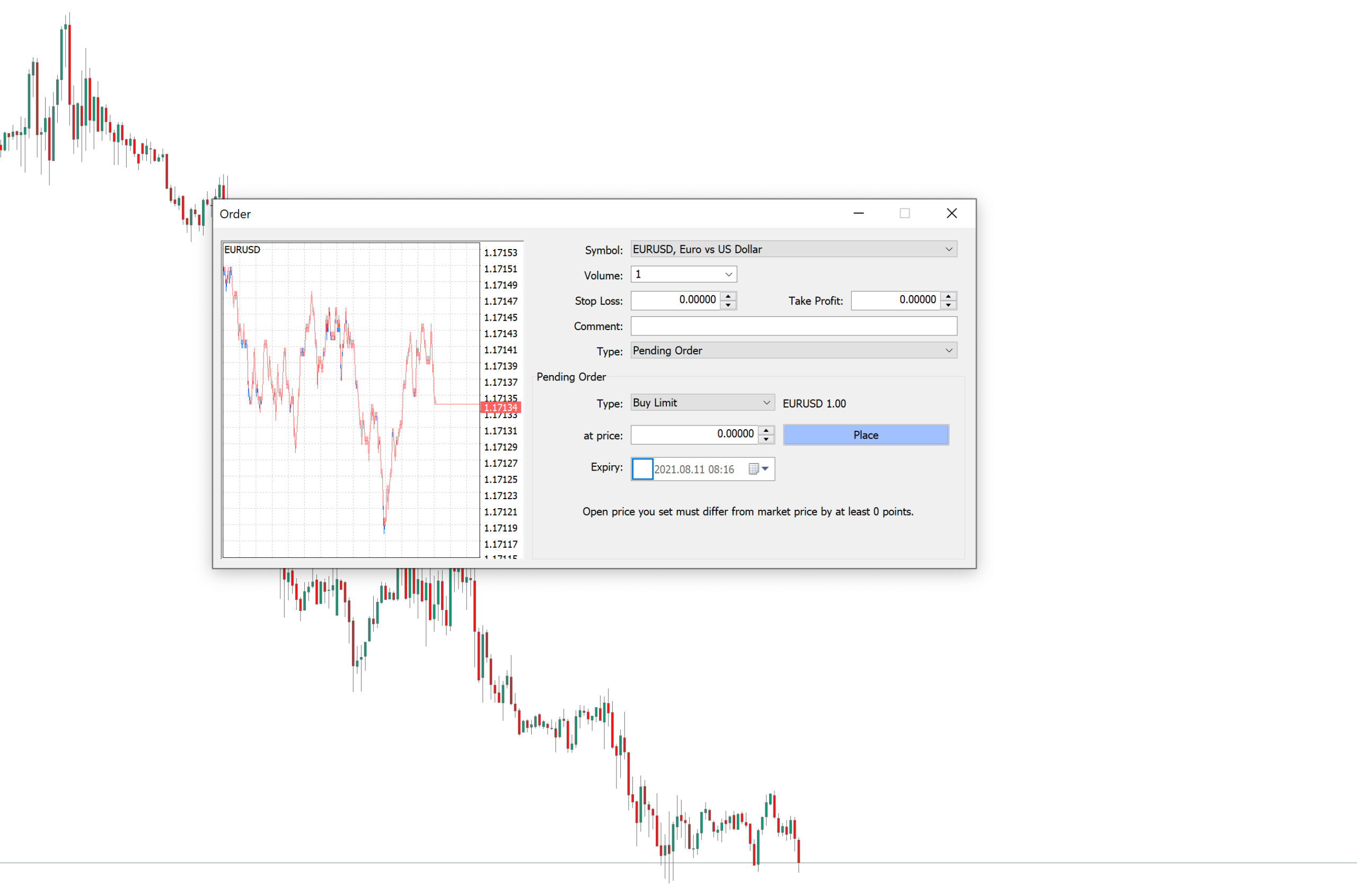Increase Take Profit with up arrow
Screen dimensions: 1357x896
[948, 296]
